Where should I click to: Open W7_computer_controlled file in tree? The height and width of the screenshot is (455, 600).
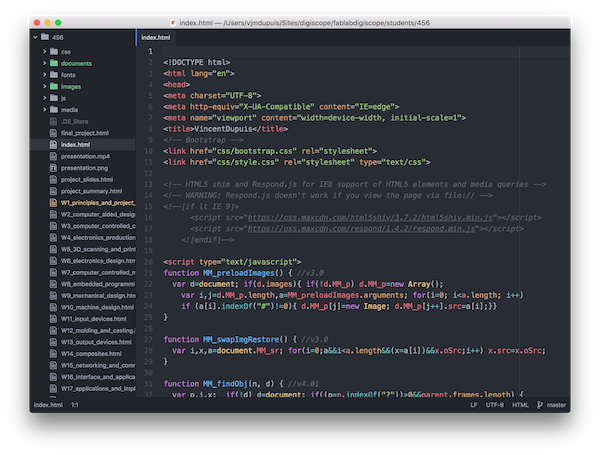click(98, 272)
